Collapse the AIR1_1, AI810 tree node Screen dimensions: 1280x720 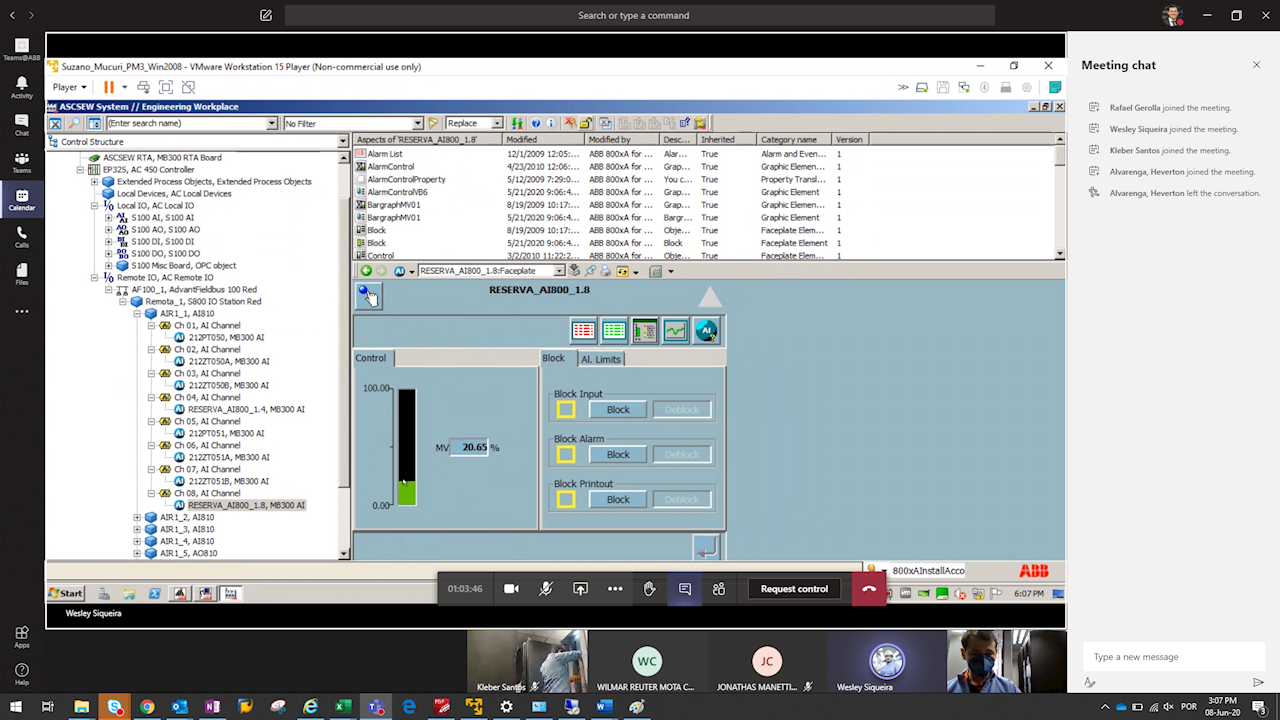[x=138, y=314]
